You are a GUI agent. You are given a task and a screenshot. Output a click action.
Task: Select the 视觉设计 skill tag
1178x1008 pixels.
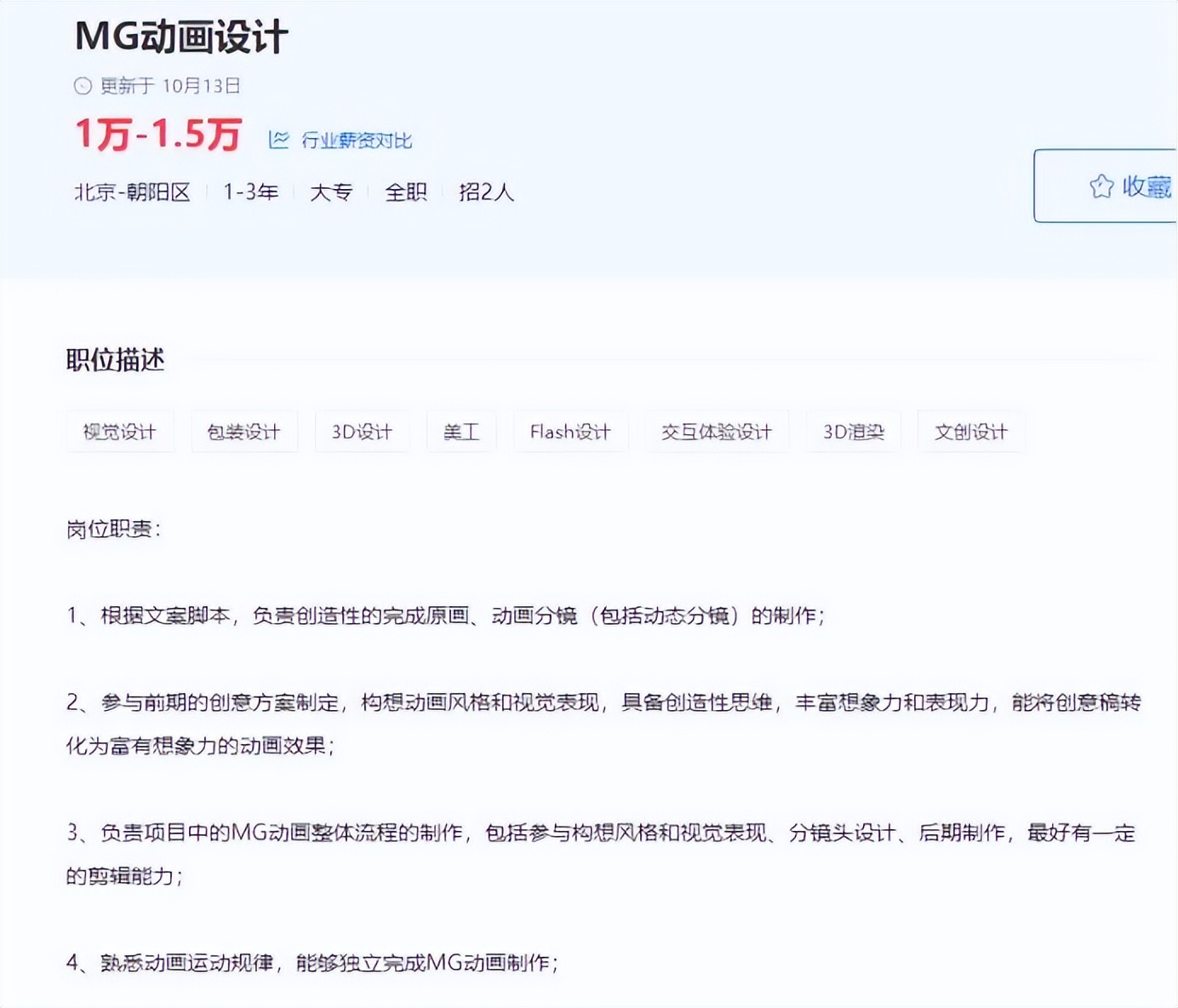click(x=119, y=432)
